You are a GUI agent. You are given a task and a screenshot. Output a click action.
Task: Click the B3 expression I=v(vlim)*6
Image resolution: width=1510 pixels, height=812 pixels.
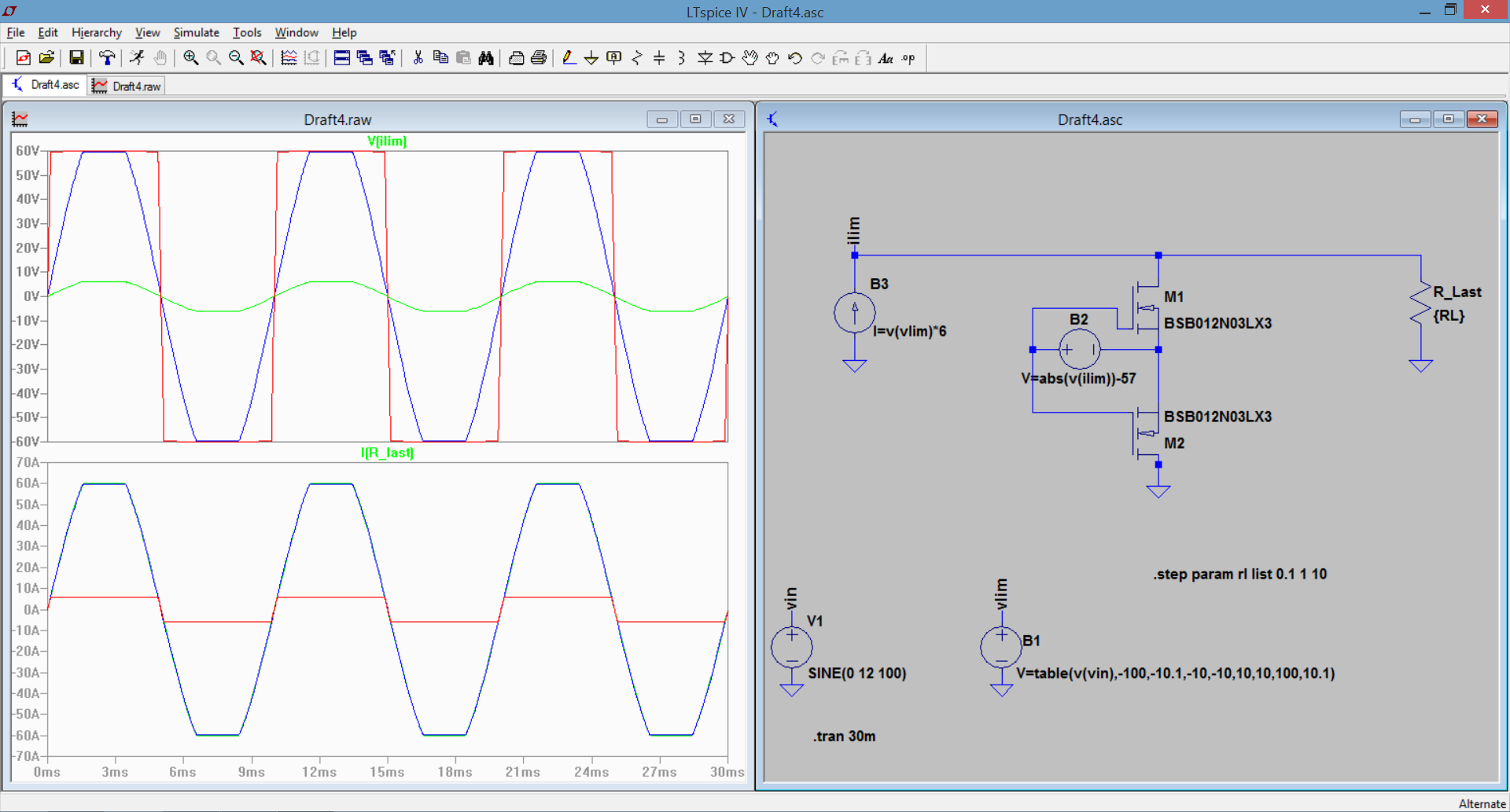click(909, 331)
